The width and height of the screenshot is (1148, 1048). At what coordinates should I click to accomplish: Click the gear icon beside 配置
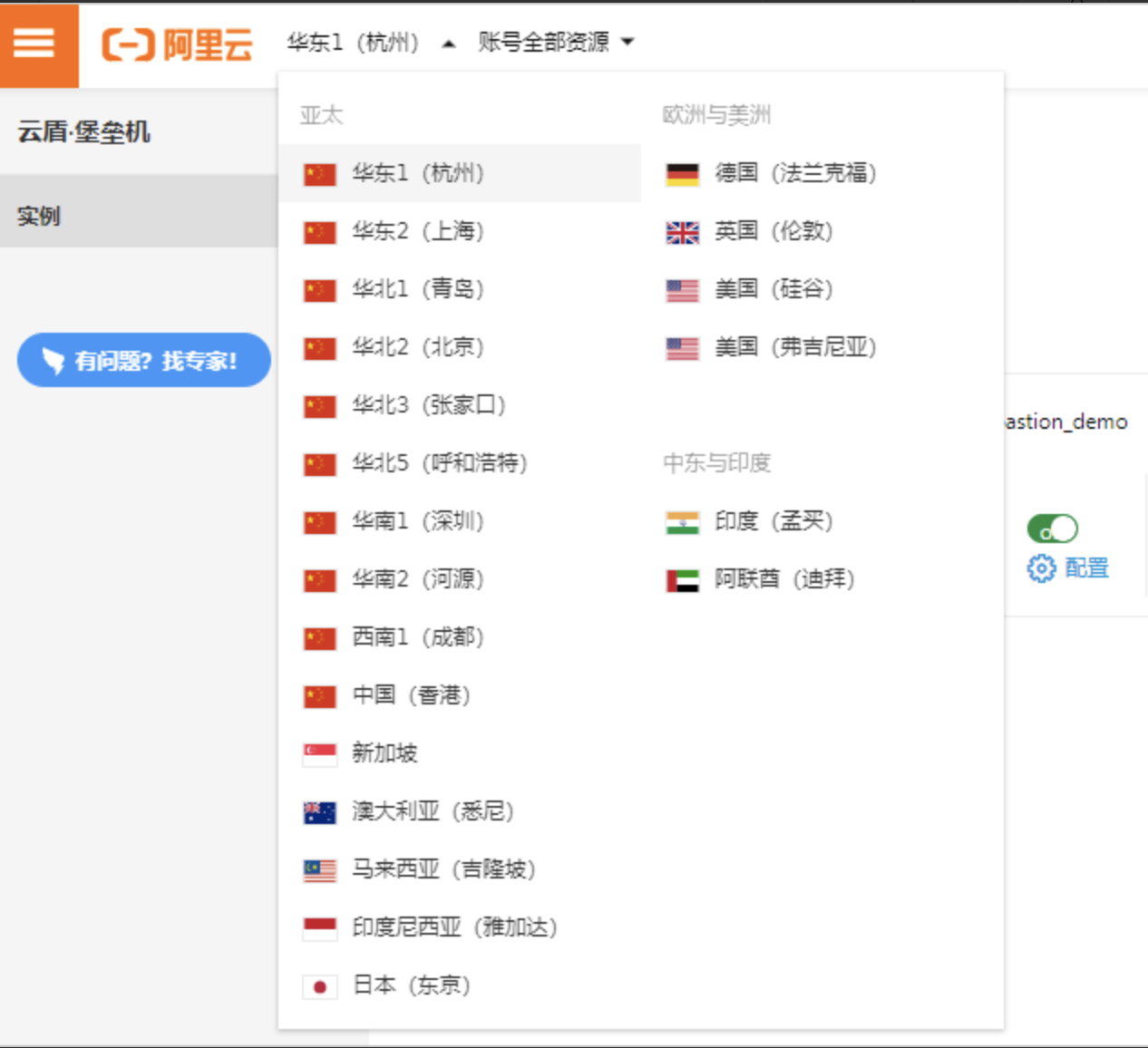[1040, 568]
